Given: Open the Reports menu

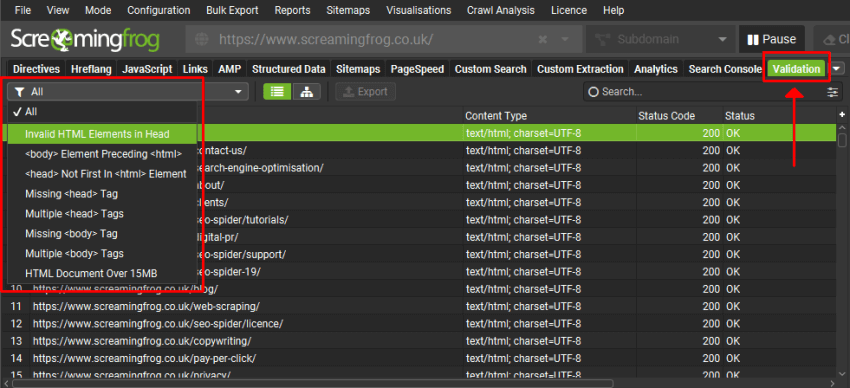Looking at the screenshot, I should (292, 10).
